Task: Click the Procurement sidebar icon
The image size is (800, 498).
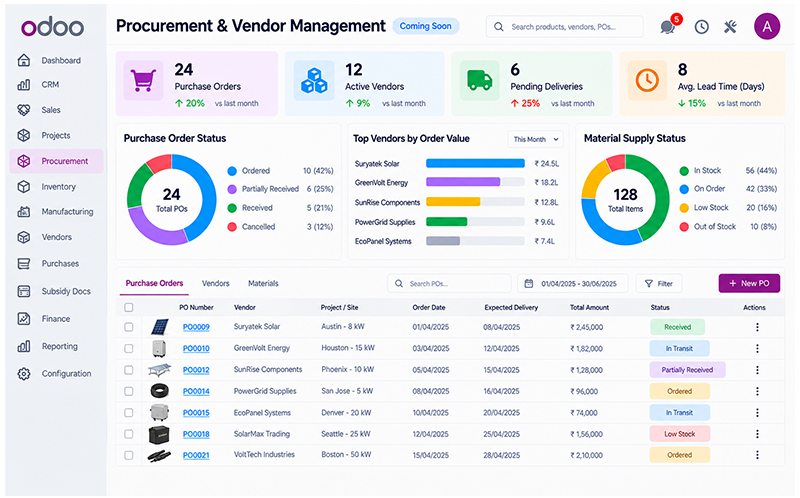Action: 23,161
